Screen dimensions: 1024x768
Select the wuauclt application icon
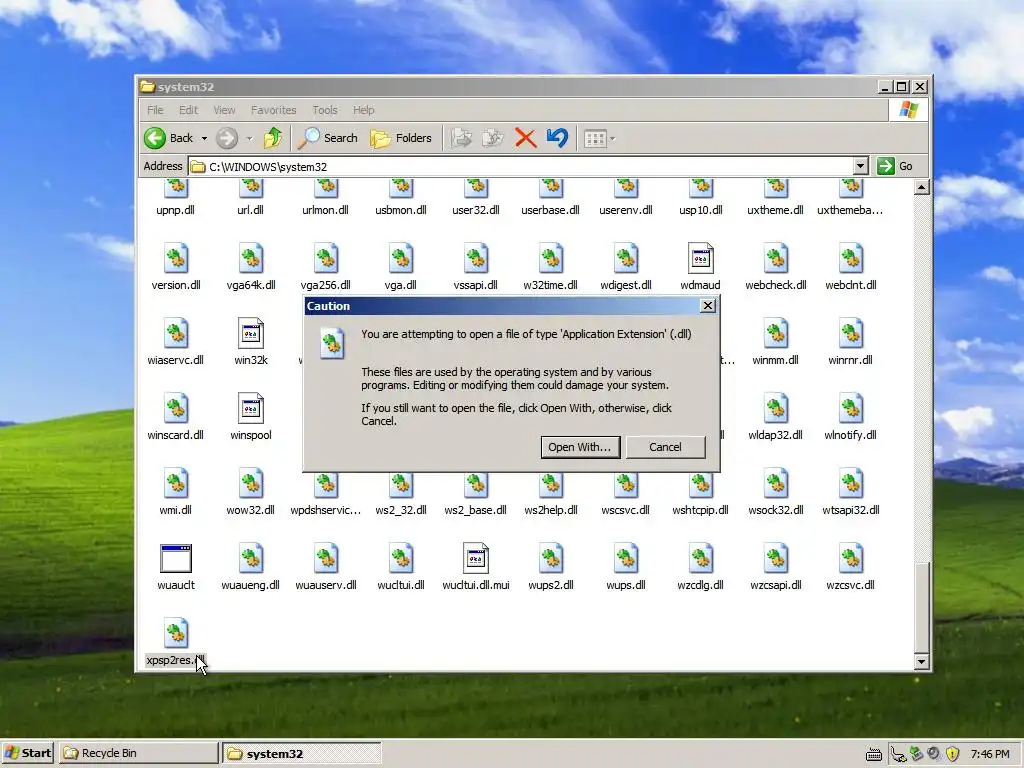pos(176,558)
